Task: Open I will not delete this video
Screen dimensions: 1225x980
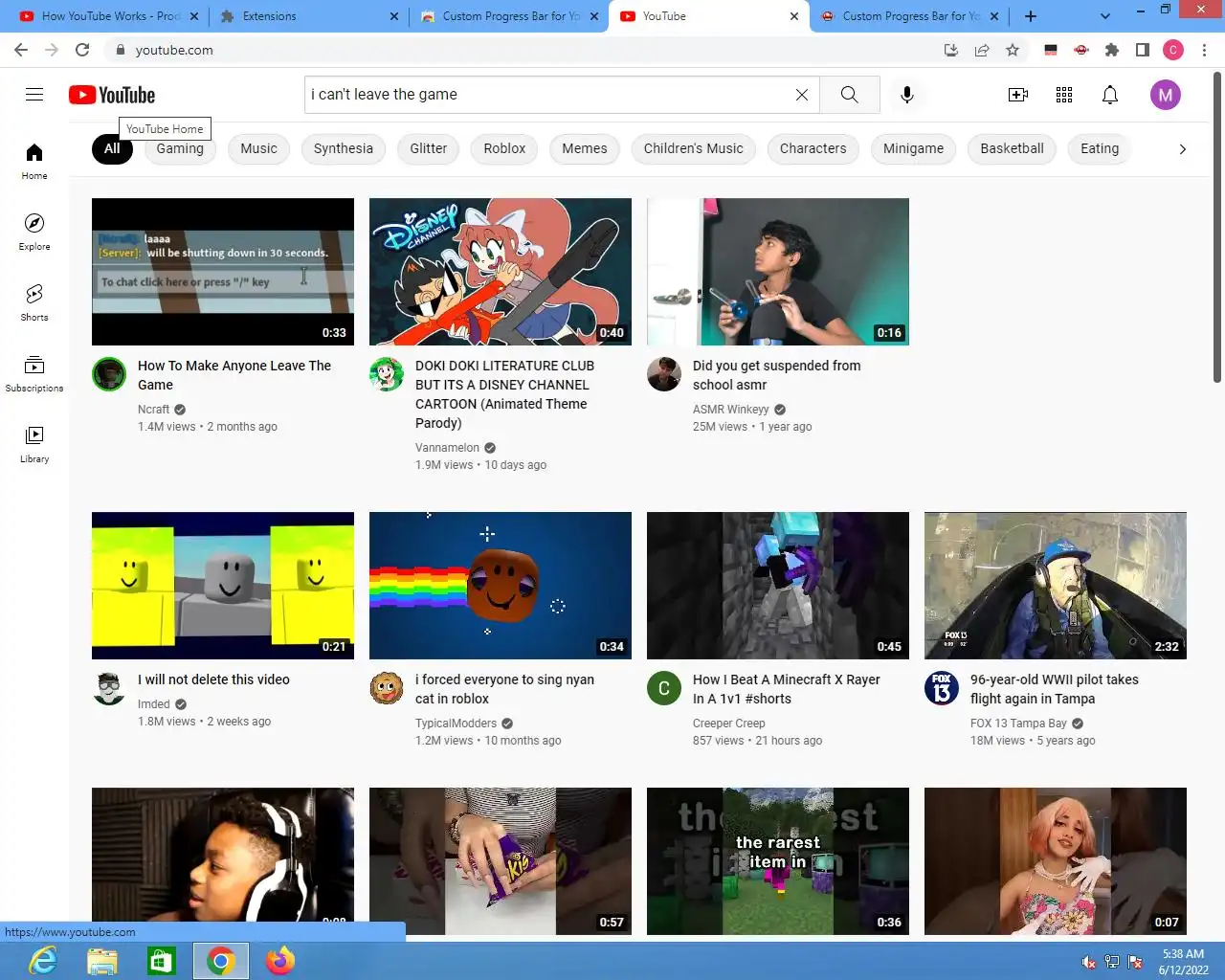Action: (213, 679)
